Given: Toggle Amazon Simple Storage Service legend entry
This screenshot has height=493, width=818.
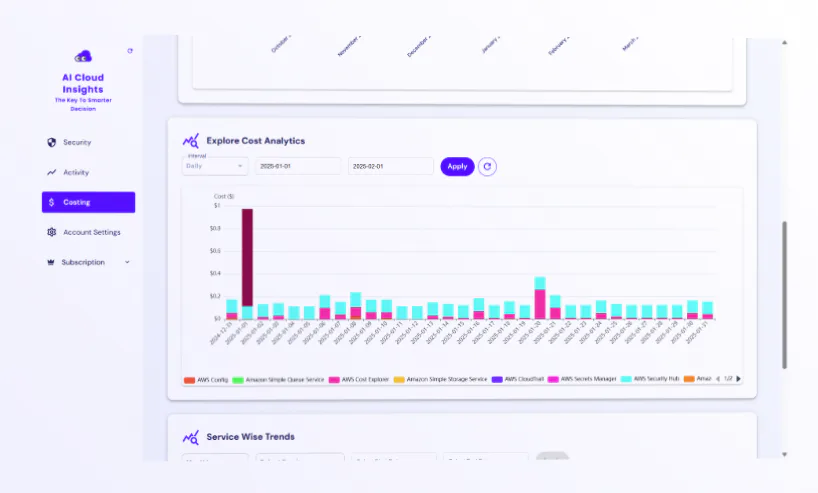Looking at the screenshot, I should [x=440, y=379].
